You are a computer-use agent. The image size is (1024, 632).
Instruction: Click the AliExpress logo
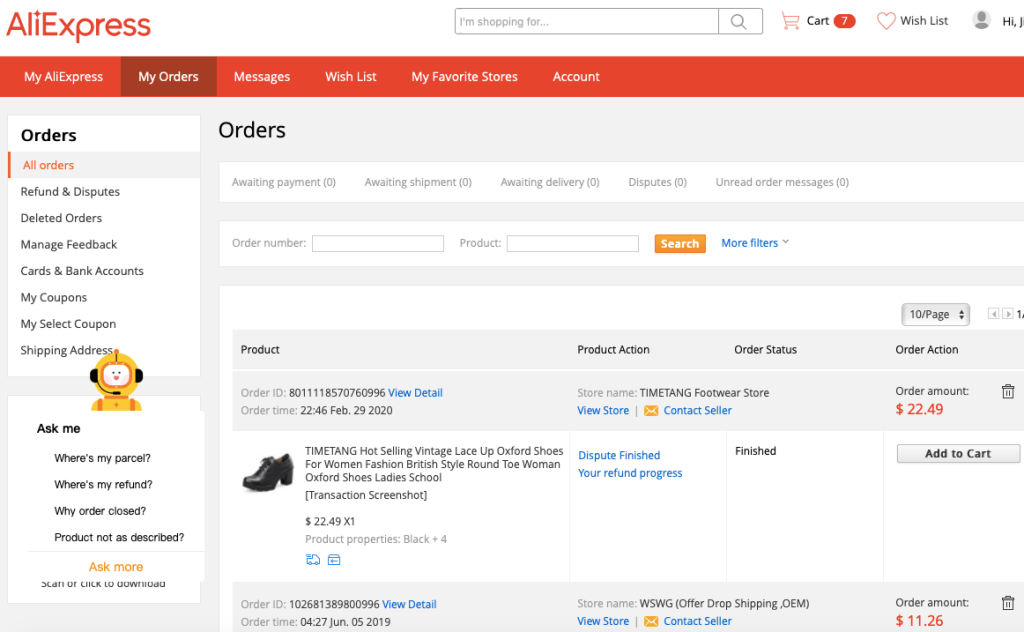pos(78,25)
